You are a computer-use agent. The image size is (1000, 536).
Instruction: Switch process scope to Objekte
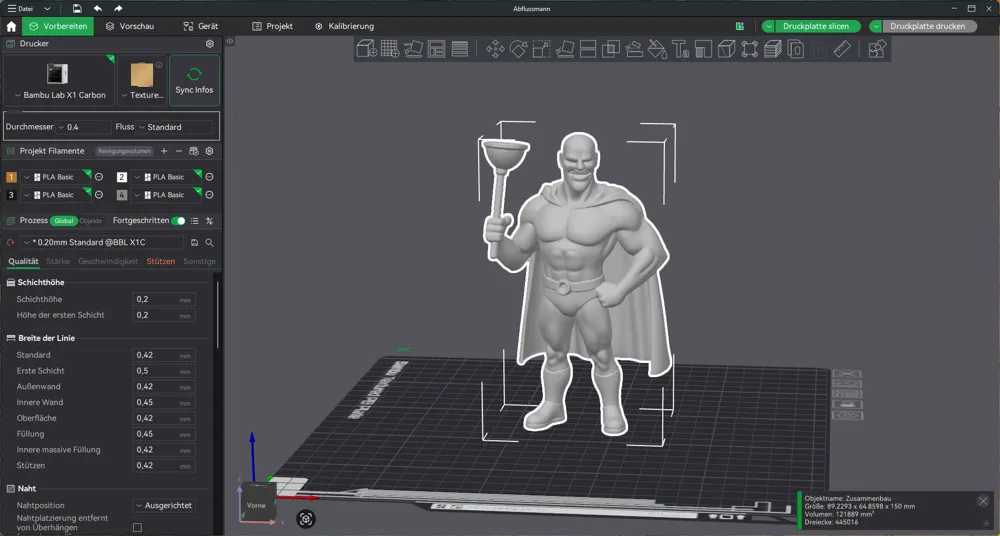[x=91, y=221]
